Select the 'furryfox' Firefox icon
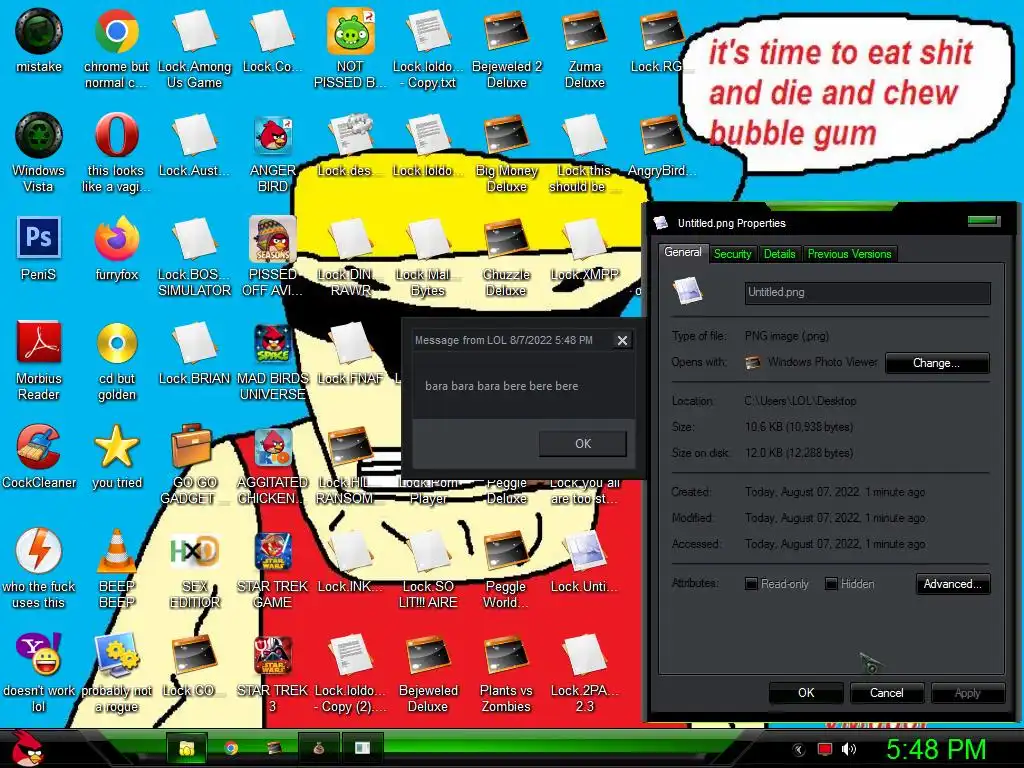The width and height of the screenshot is (1024, 768). tap(116, 238)
